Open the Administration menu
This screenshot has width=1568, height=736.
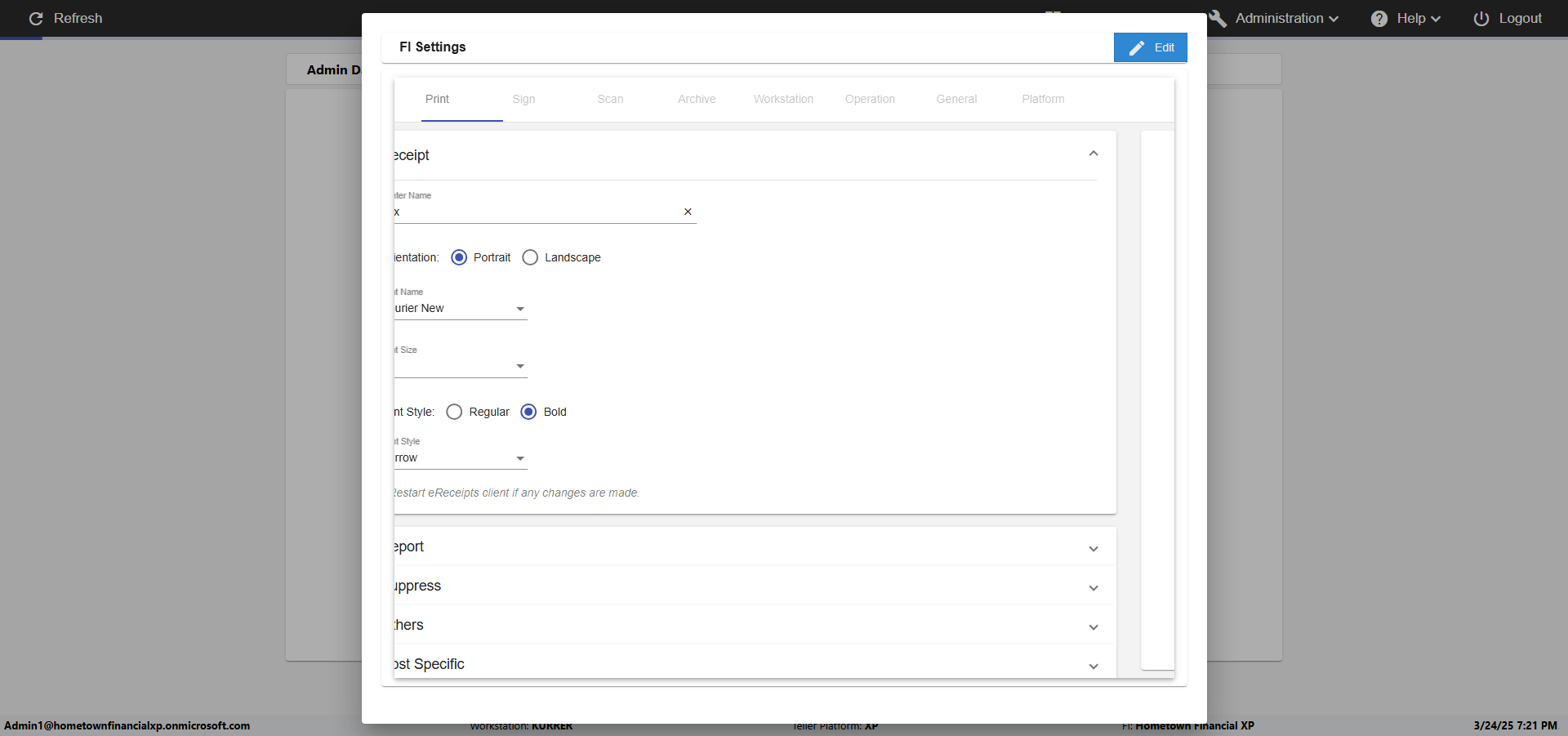1285,19
